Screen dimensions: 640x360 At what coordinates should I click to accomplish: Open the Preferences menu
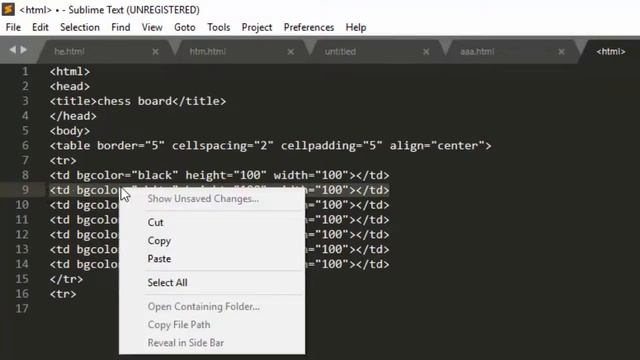309,27
